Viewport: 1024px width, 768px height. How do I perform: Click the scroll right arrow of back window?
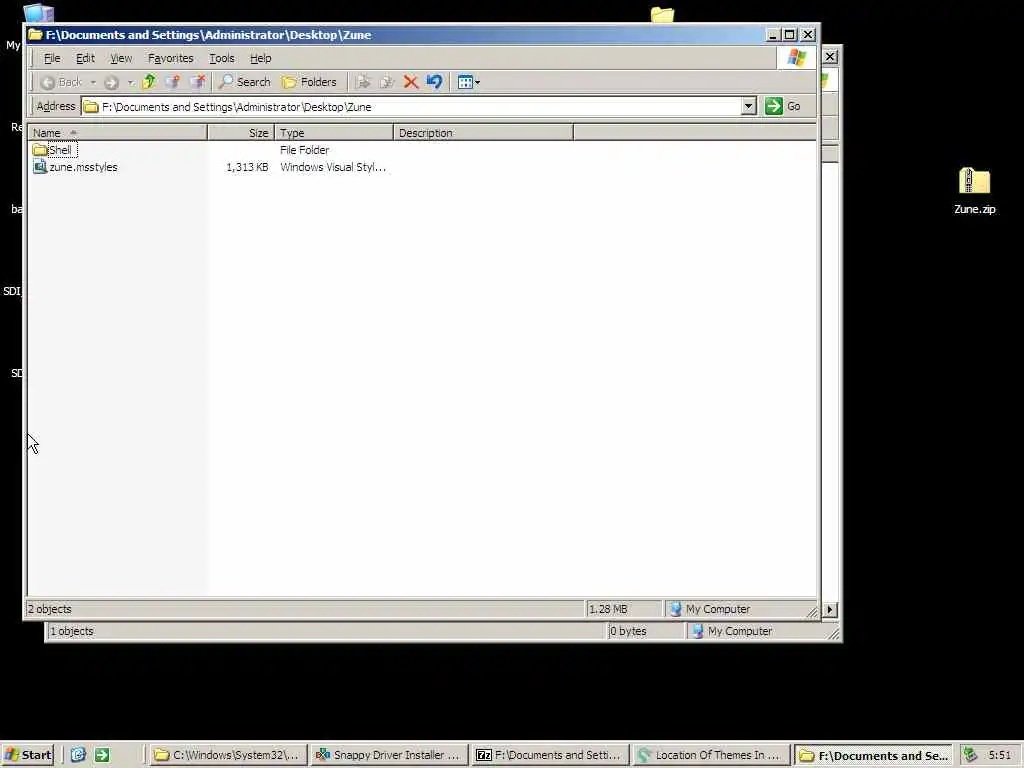830,609
